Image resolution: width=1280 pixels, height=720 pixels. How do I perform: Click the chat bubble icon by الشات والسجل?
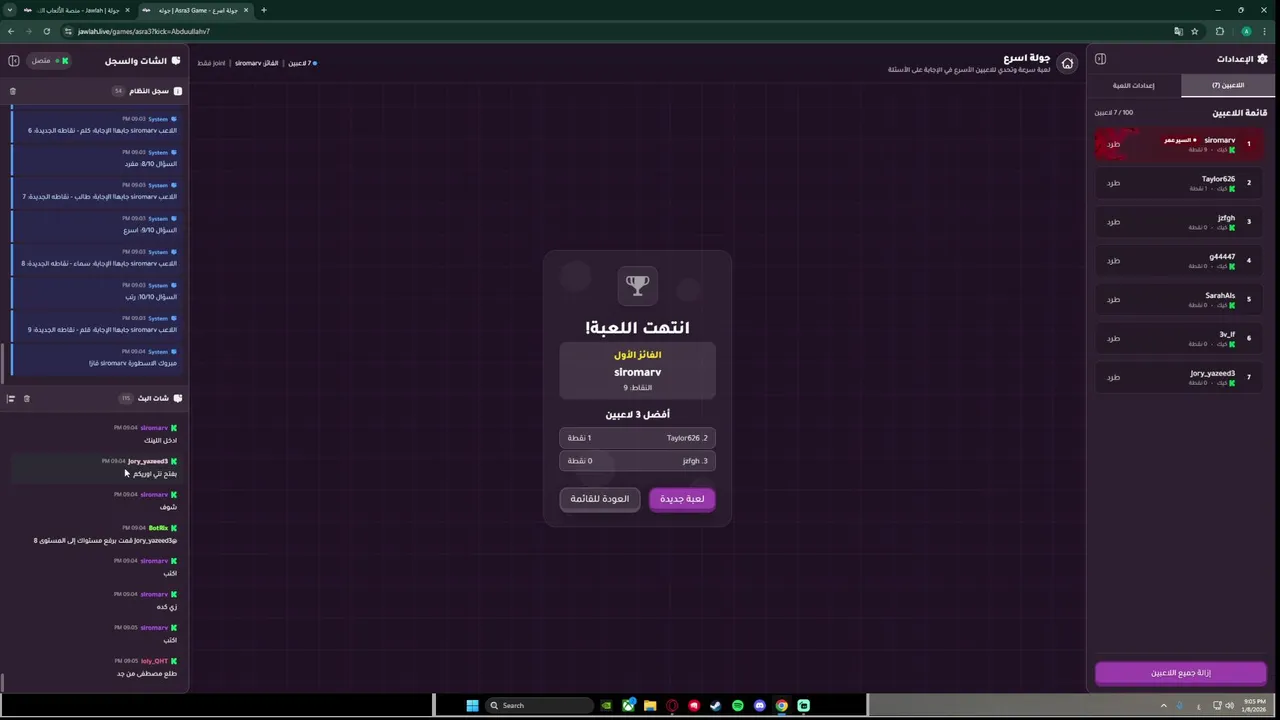pyautogui.click(x=176, y=61)
